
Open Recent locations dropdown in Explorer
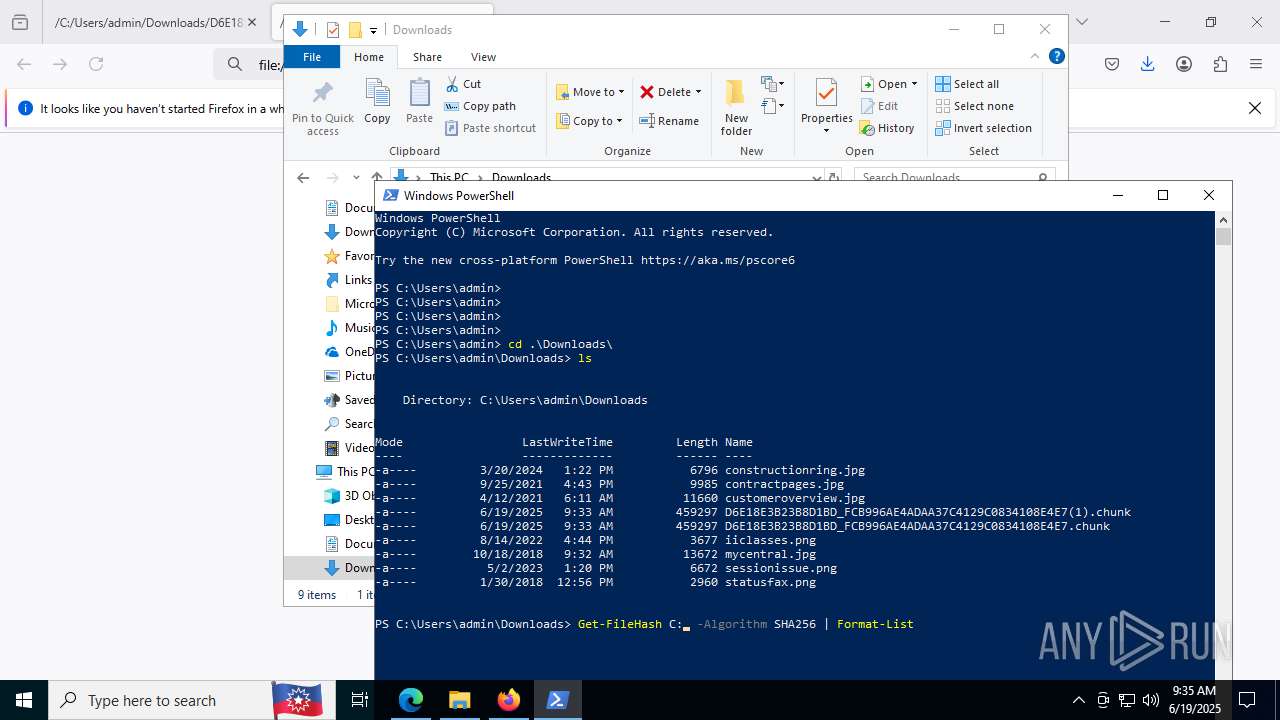pyautogui.click(x=356, y=178)
